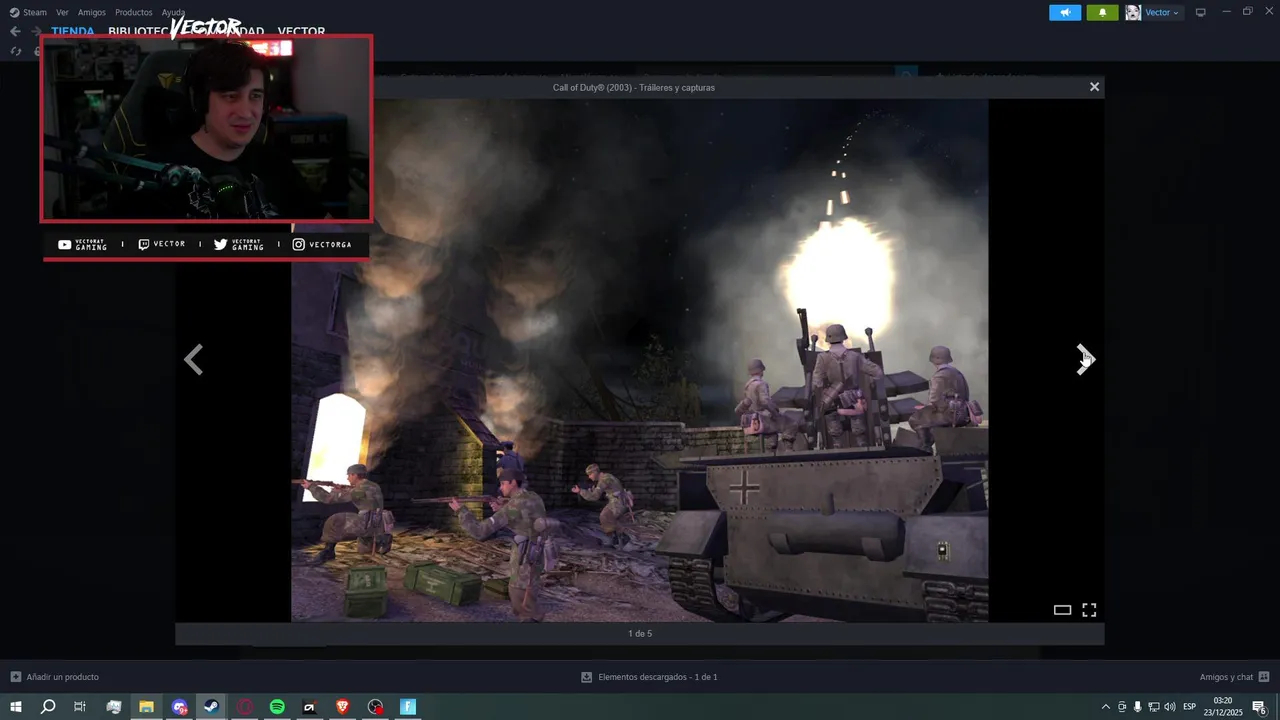Open the Amigos menu

[92, 12]
